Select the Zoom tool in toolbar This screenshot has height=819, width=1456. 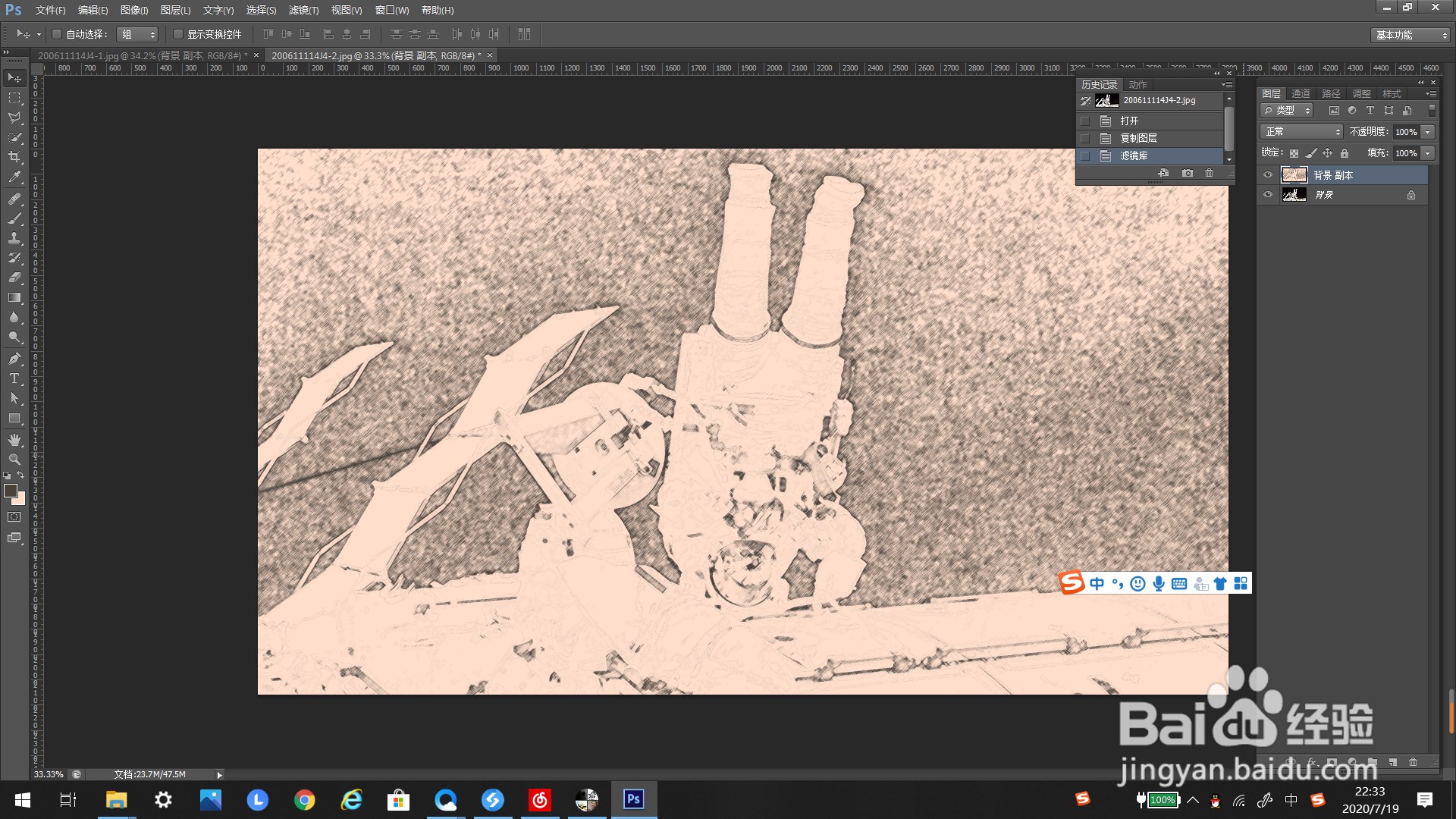pos(14,460)
